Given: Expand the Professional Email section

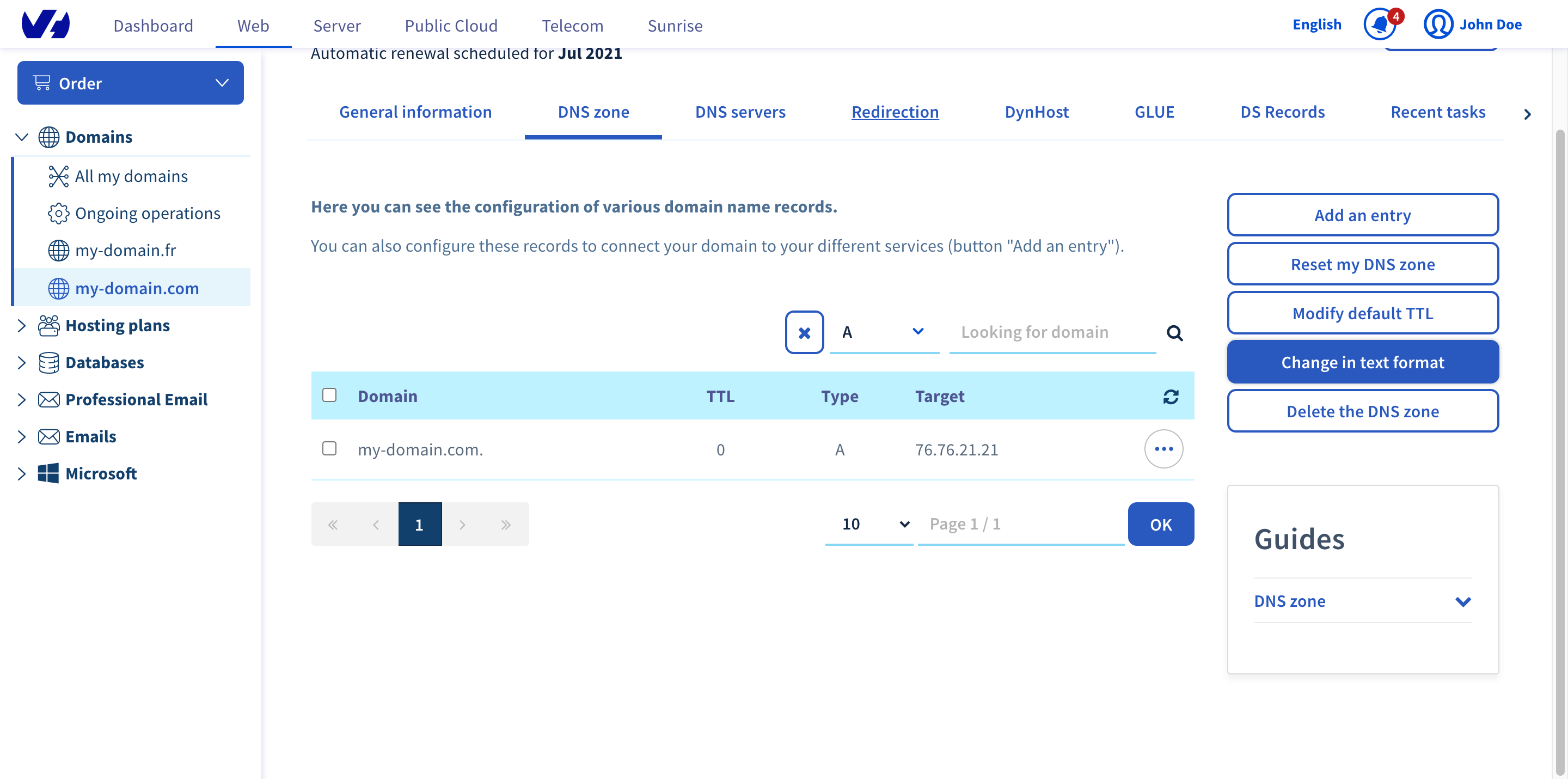Looking at the screenshot, I should pyautogui.click(x=22, y=399).
